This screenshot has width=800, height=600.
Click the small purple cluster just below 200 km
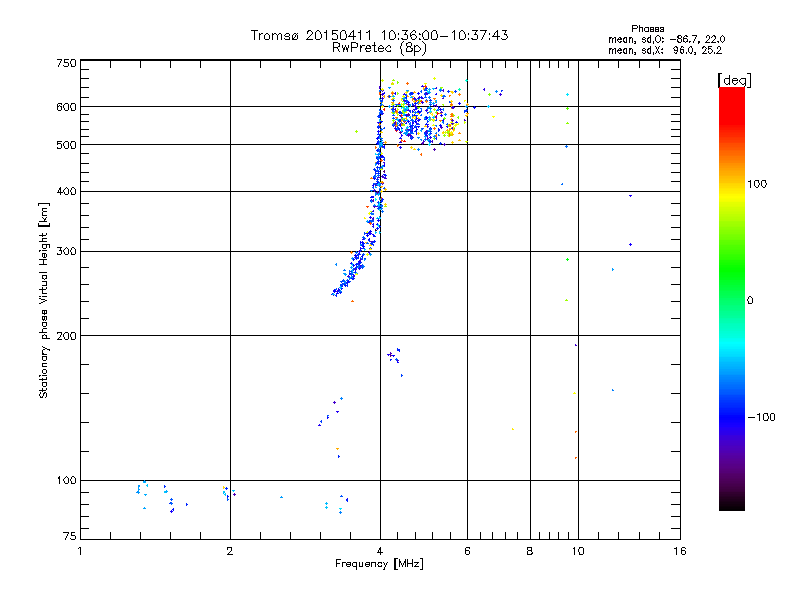pyautogui.click(x=394, y=356)
